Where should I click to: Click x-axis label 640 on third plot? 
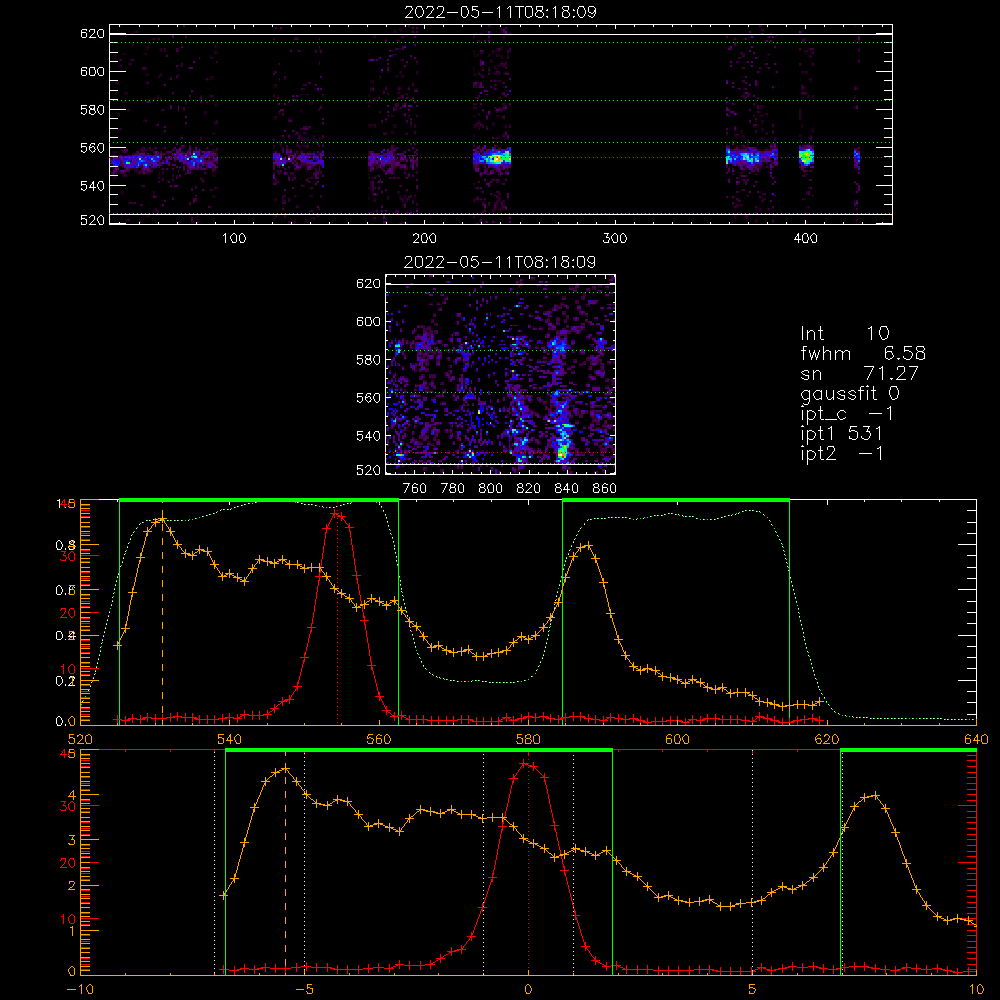pos(976,739)
